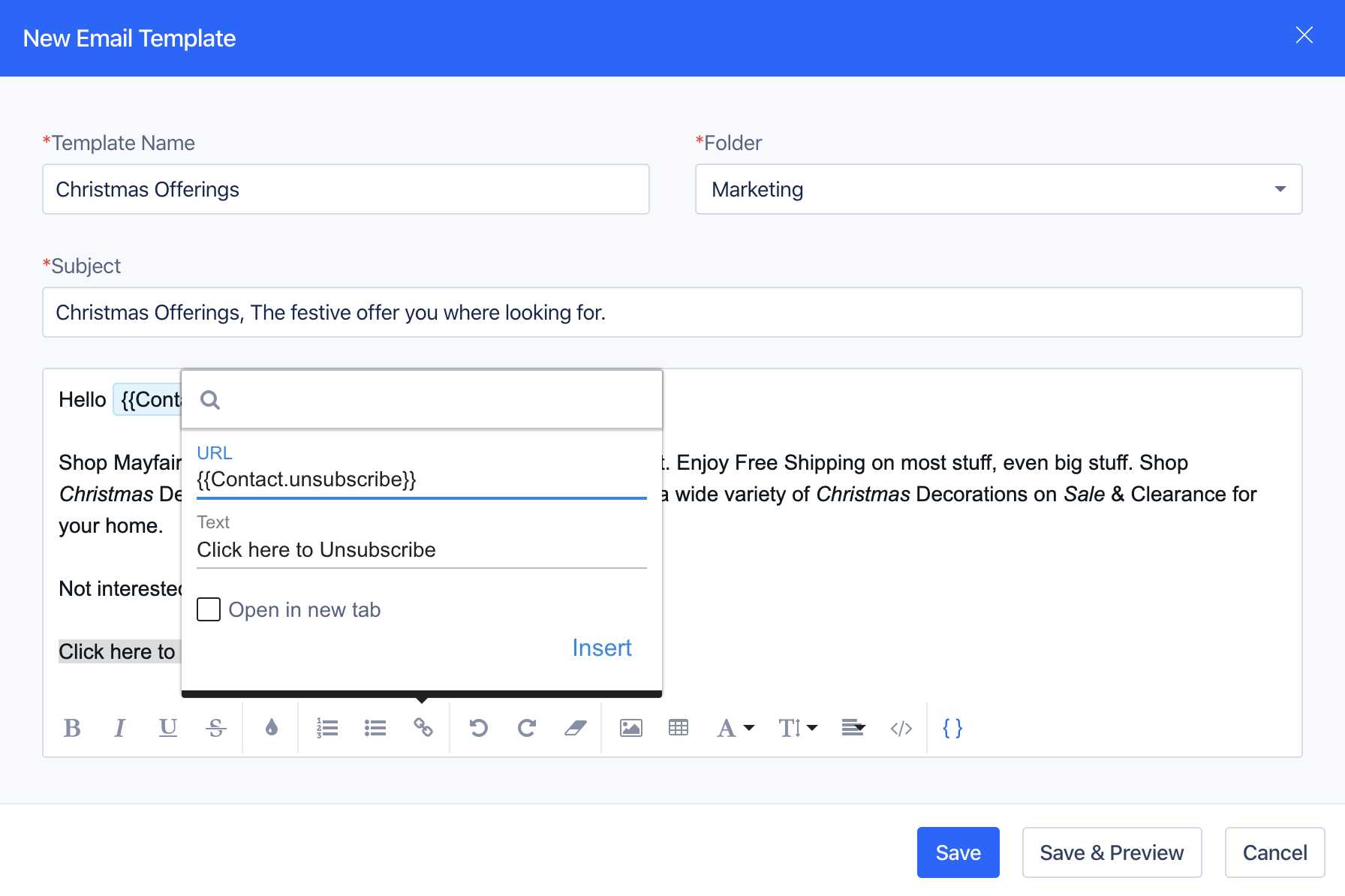Insert an image into the email body
Viewport: 1345px width, 896px height.
(630, 727)
